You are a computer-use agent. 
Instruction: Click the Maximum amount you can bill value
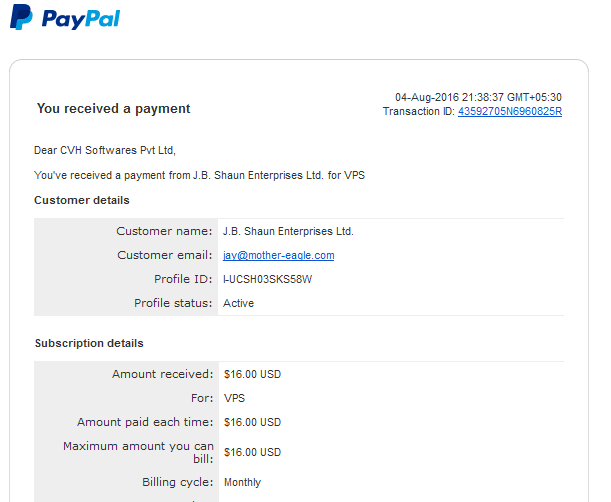[x=252, y=453]
